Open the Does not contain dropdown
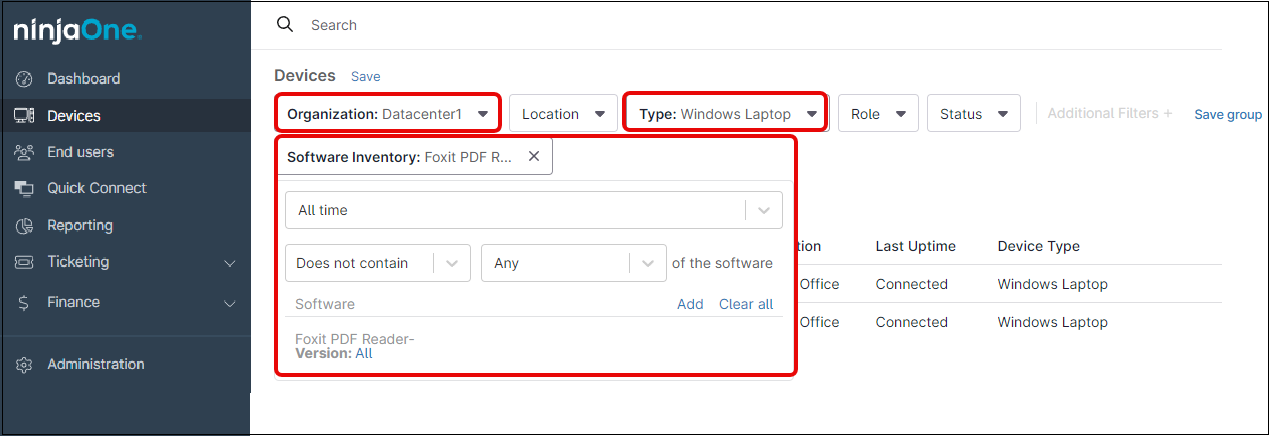 coord(451,264)
